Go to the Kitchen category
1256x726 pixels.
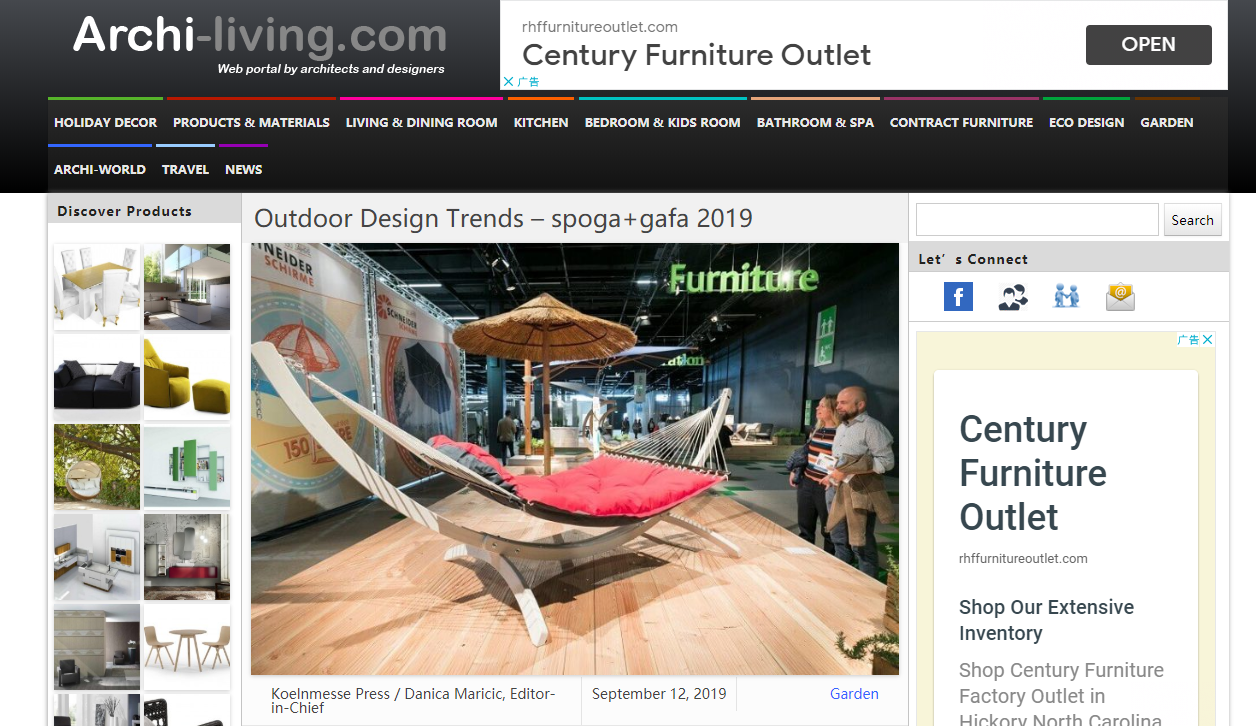click(x=541, y=122)
